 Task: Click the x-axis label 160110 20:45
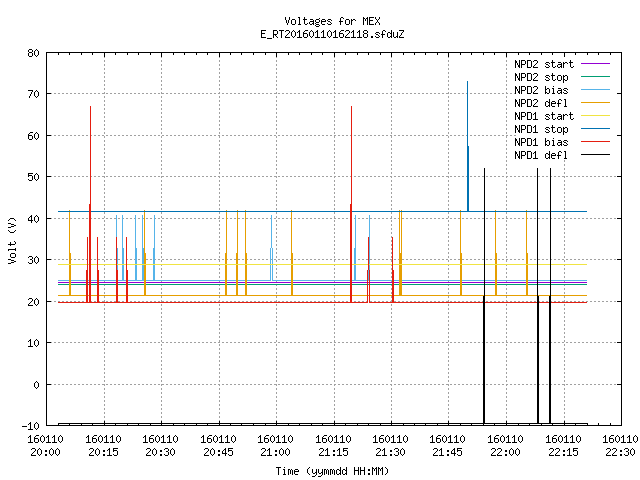[218, 446]
